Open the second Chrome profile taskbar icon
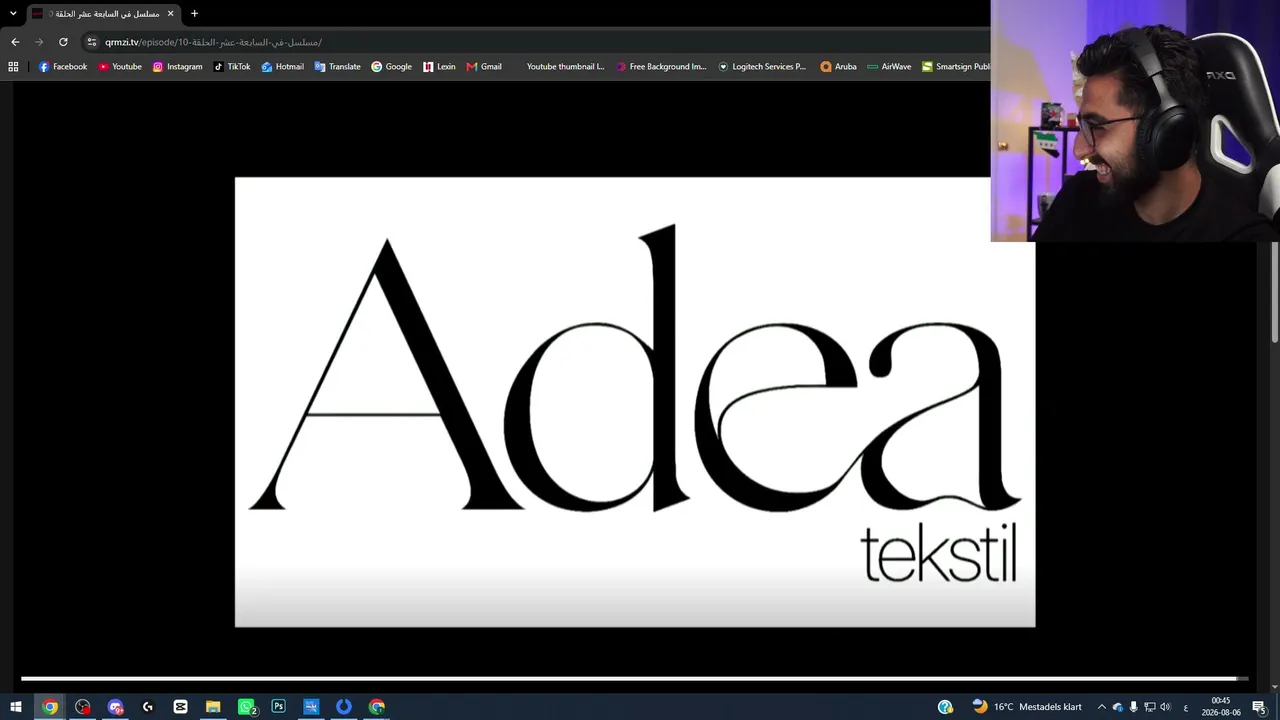The height and width of the screenshot is (720, 1280). (x=376, y=707)
